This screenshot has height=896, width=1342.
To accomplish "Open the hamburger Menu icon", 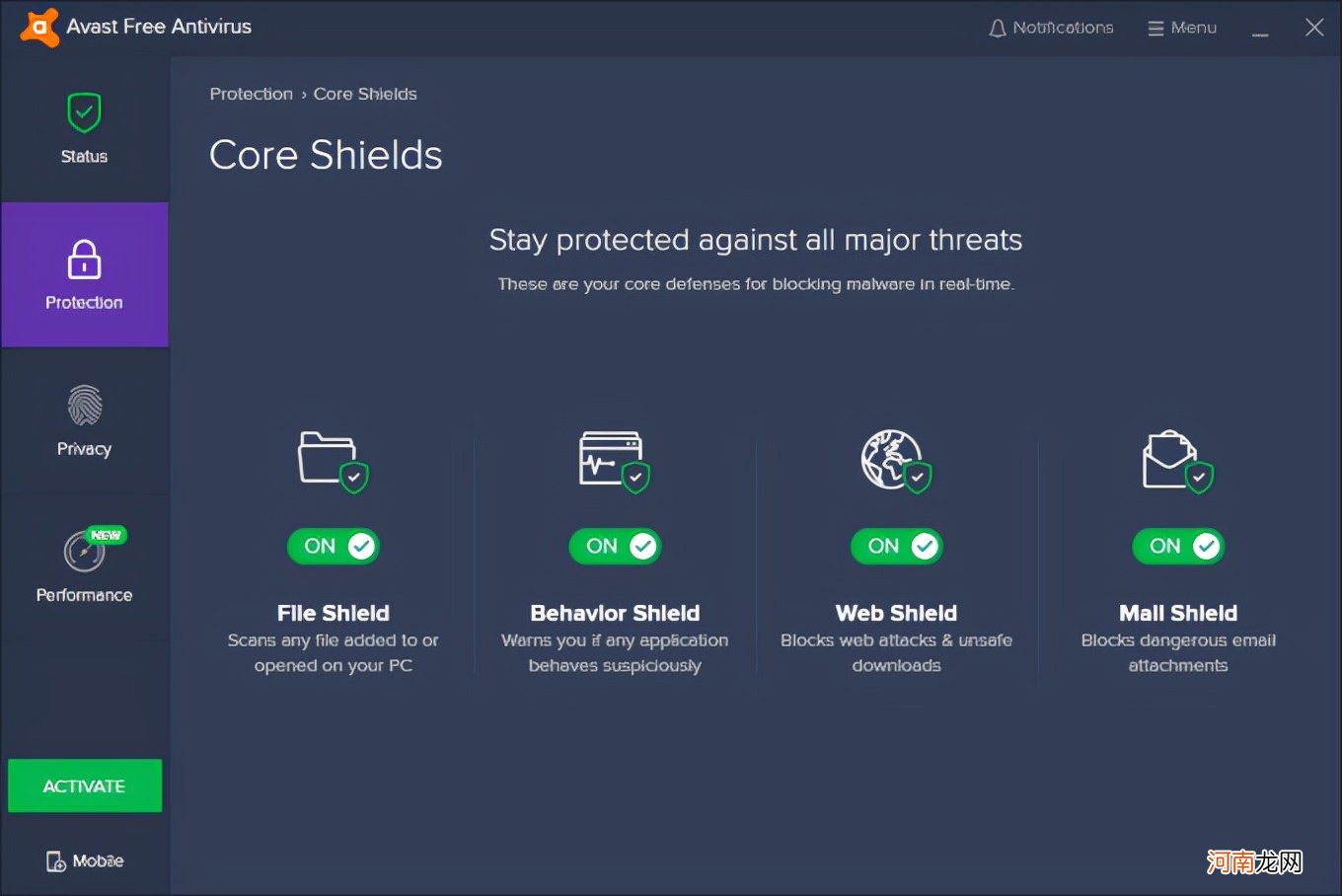I will [1156, 29].
